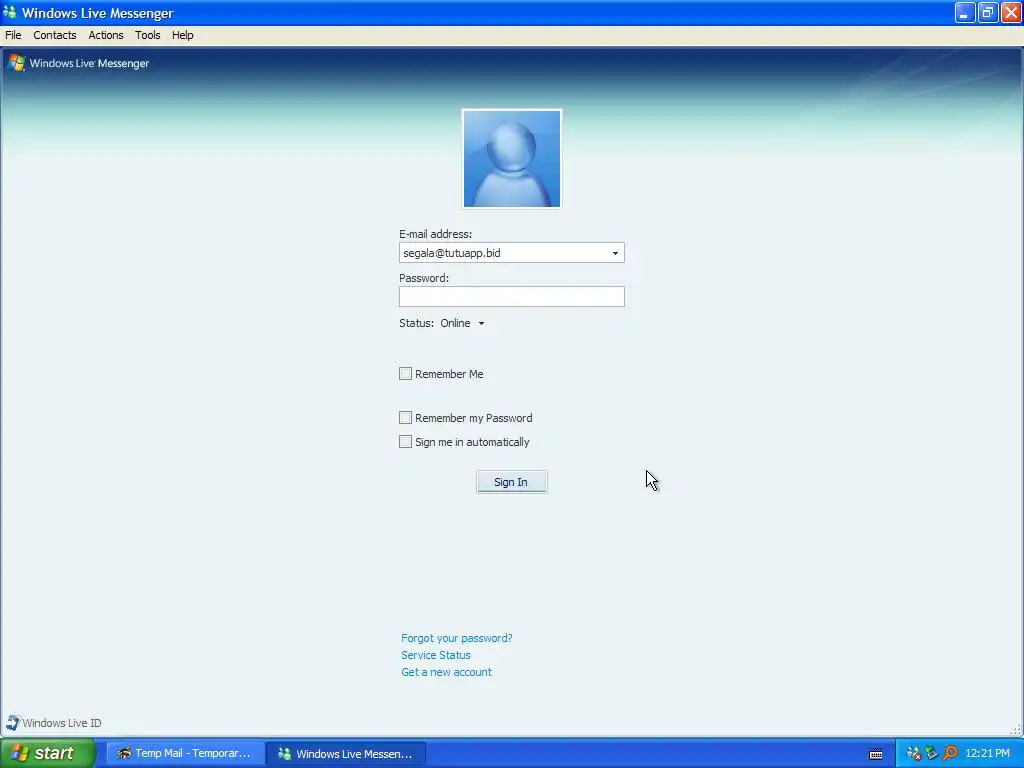Image resolution: width=1024 pixels, height=768 pixels.
Task: Click the blue user avatar picture
Action: pos(511,159)
